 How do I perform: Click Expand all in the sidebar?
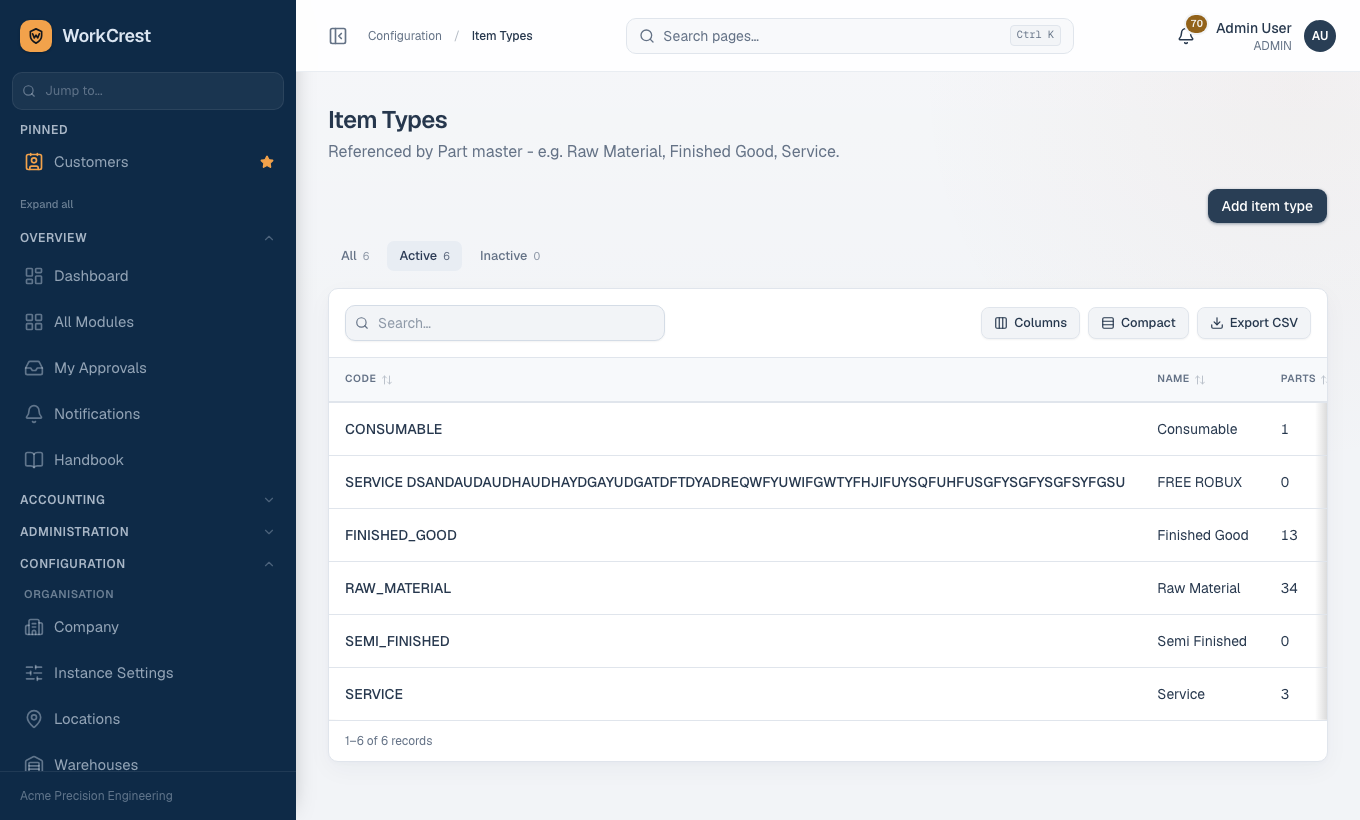47,204
